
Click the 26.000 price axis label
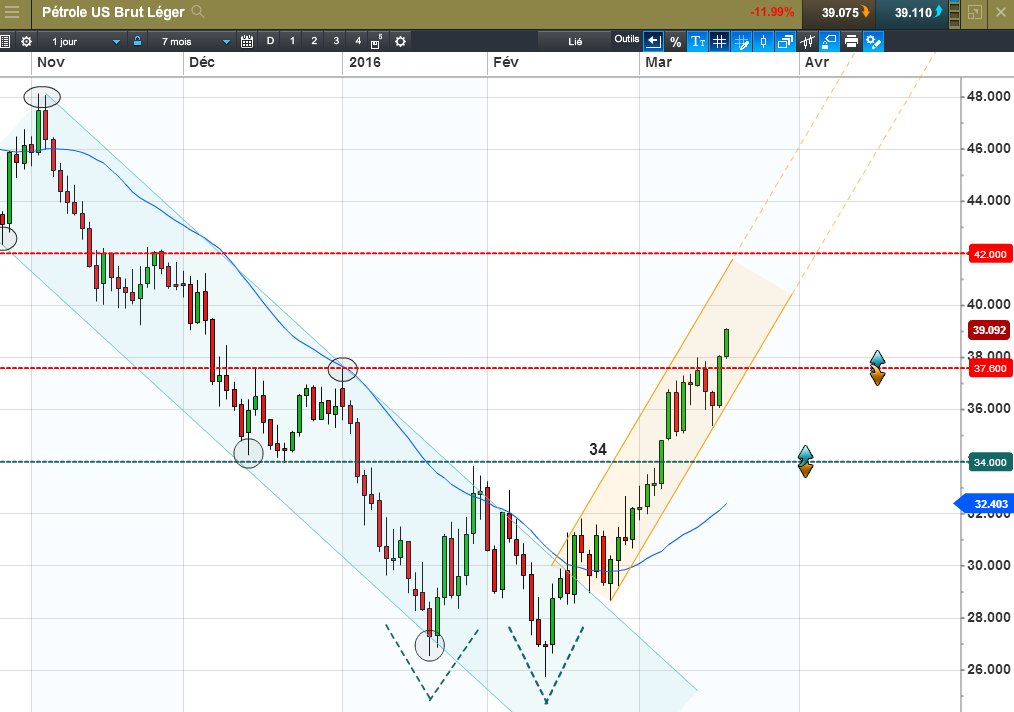coord(988,669)
